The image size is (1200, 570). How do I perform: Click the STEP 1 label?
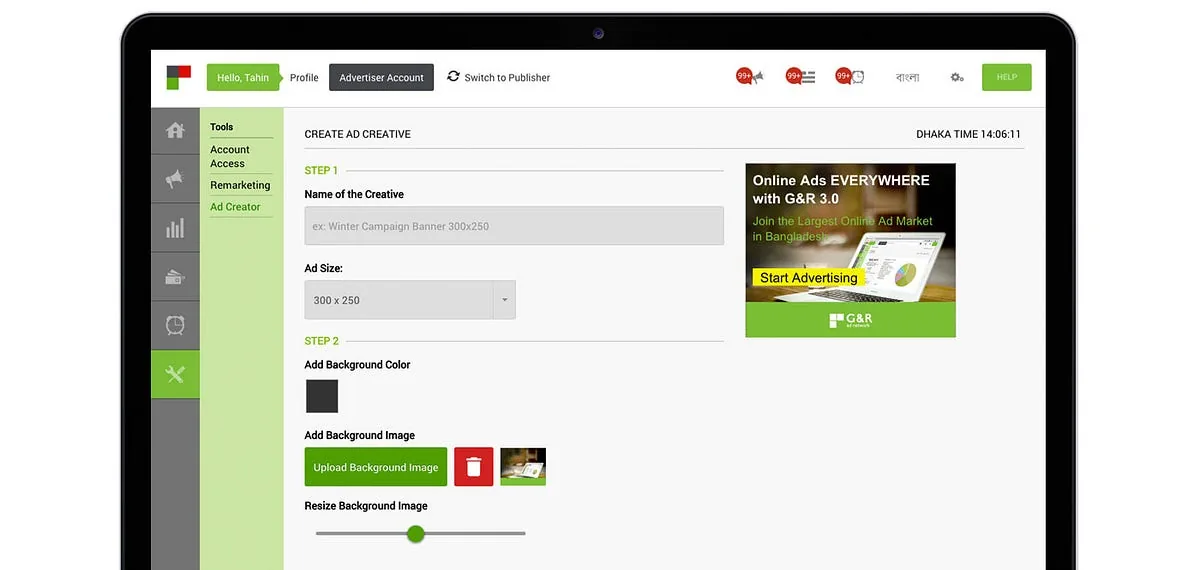(x=321, y=170)
